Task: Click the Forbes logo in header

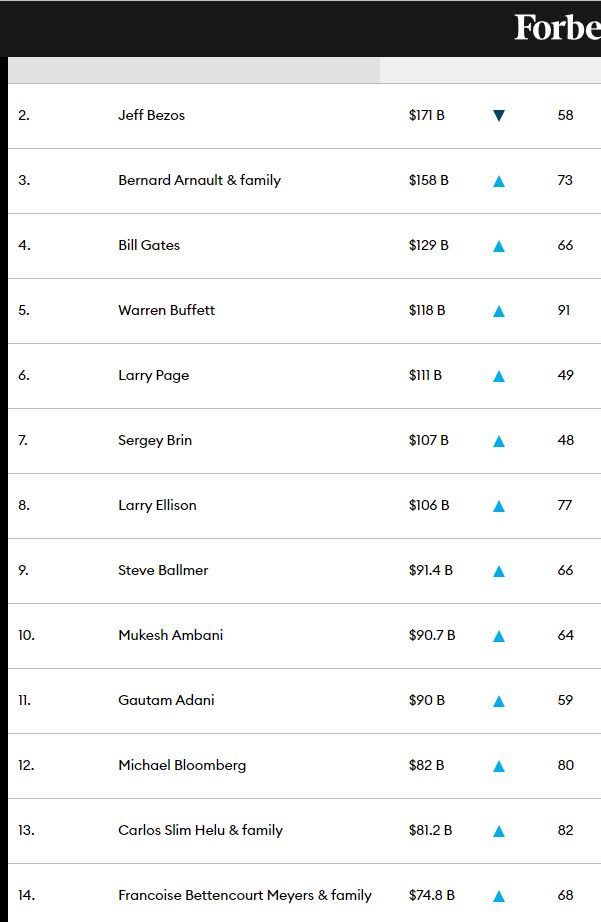Action: point(556,28)
